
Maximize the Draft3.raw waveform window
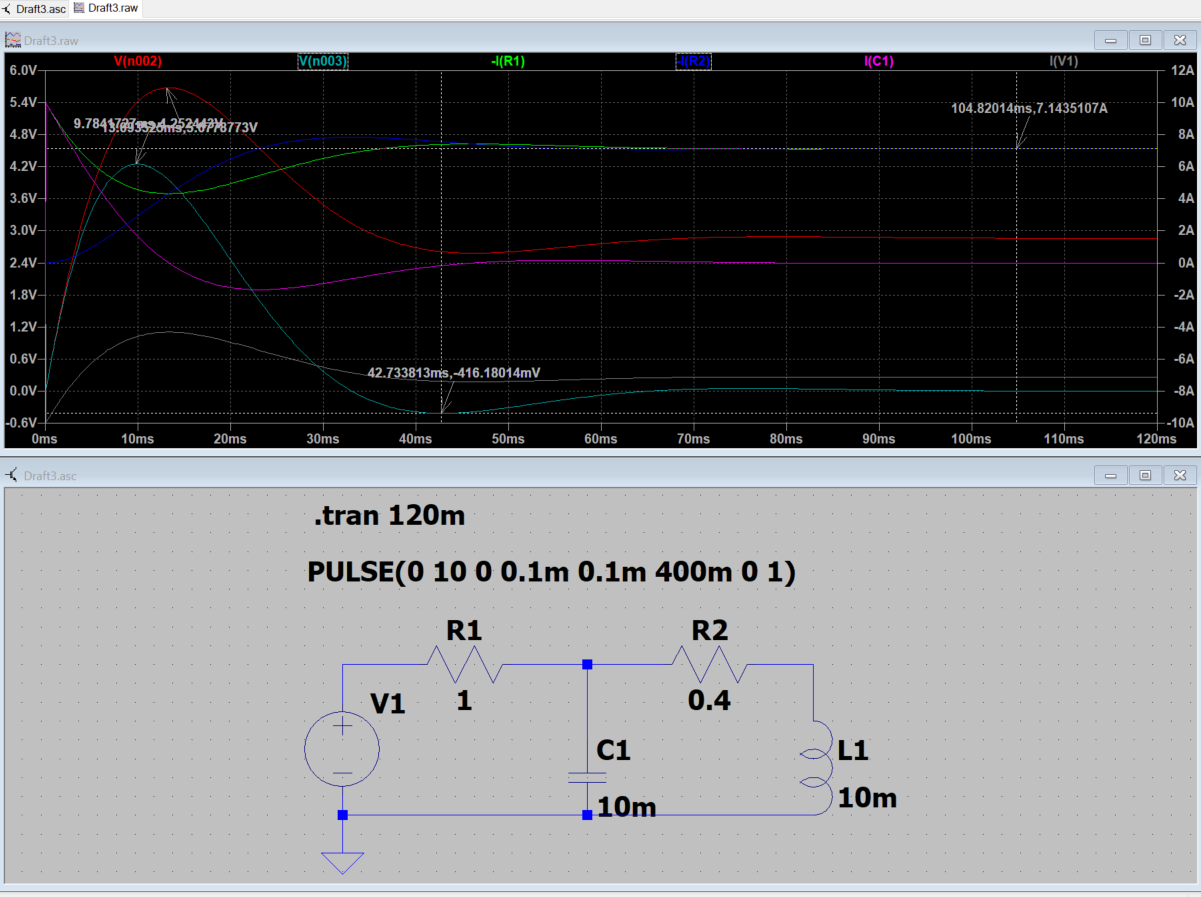tap(1145, 41)
